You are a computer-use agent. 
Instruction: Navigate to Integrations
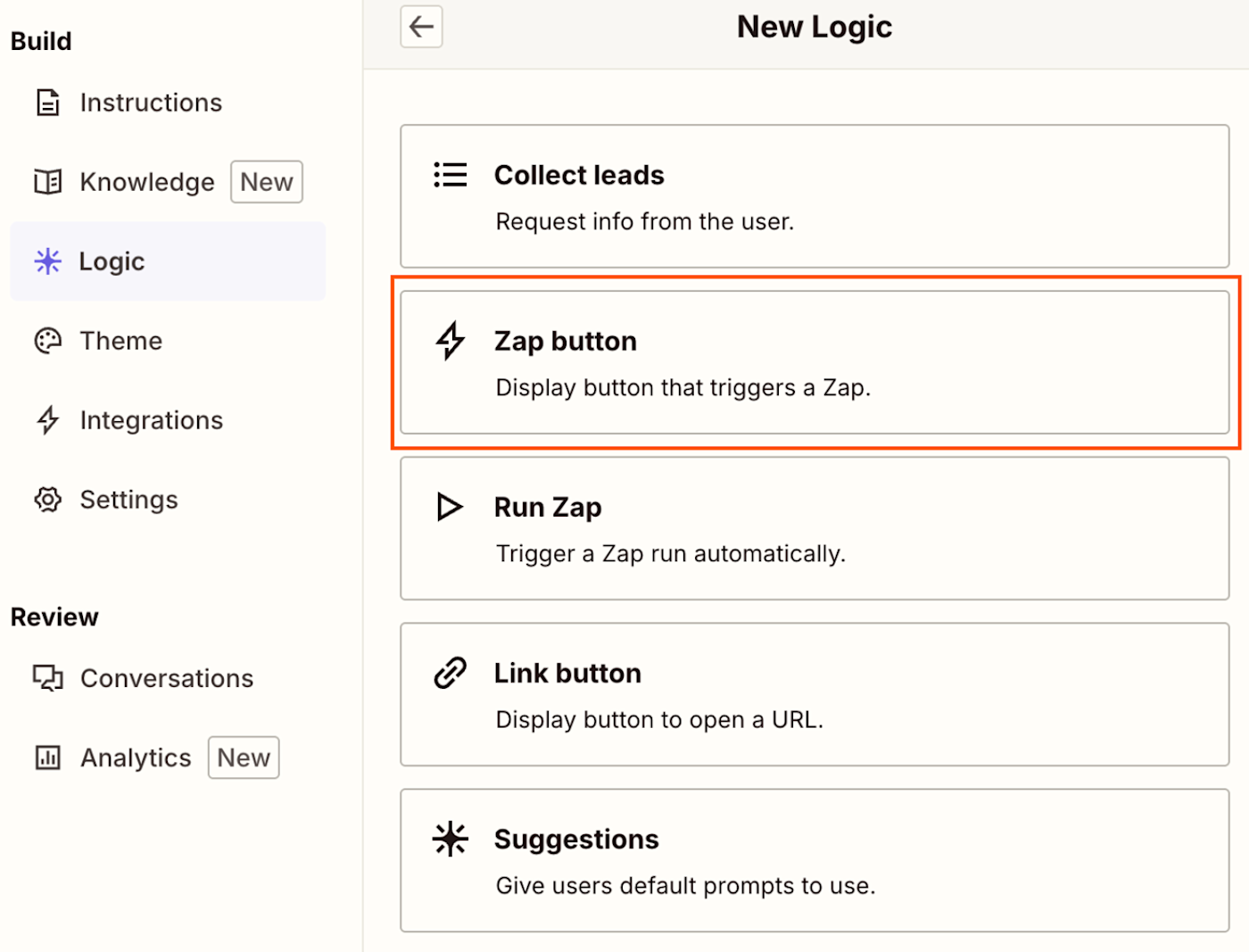tap(152, 420)
